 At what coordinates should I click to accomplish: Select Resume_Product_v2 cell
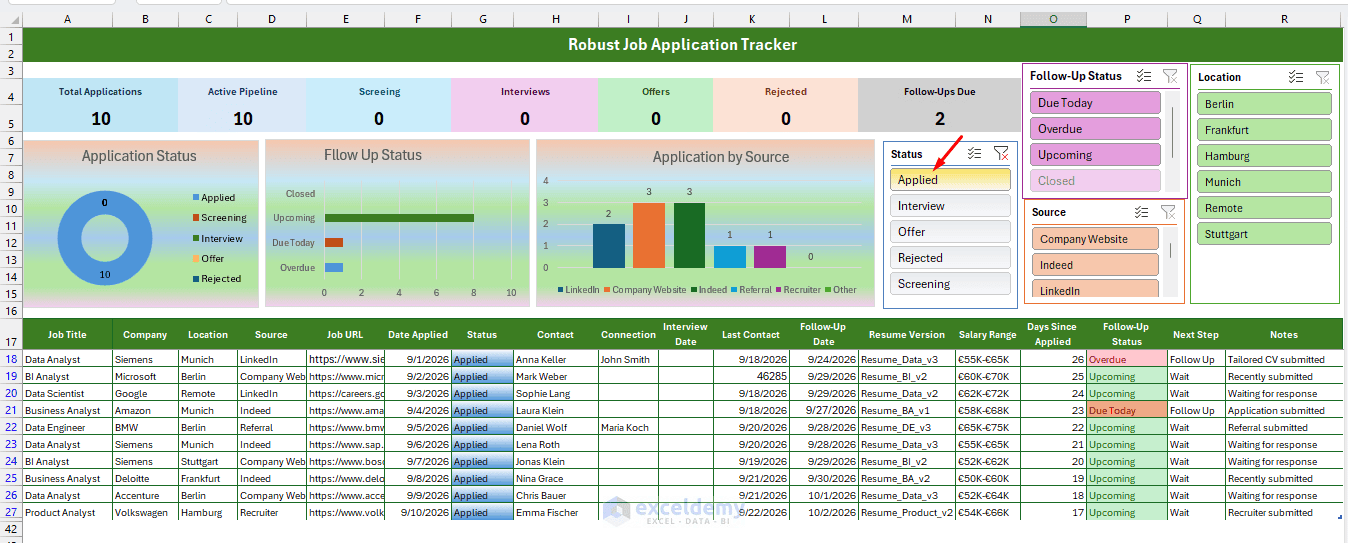(907, 512)
